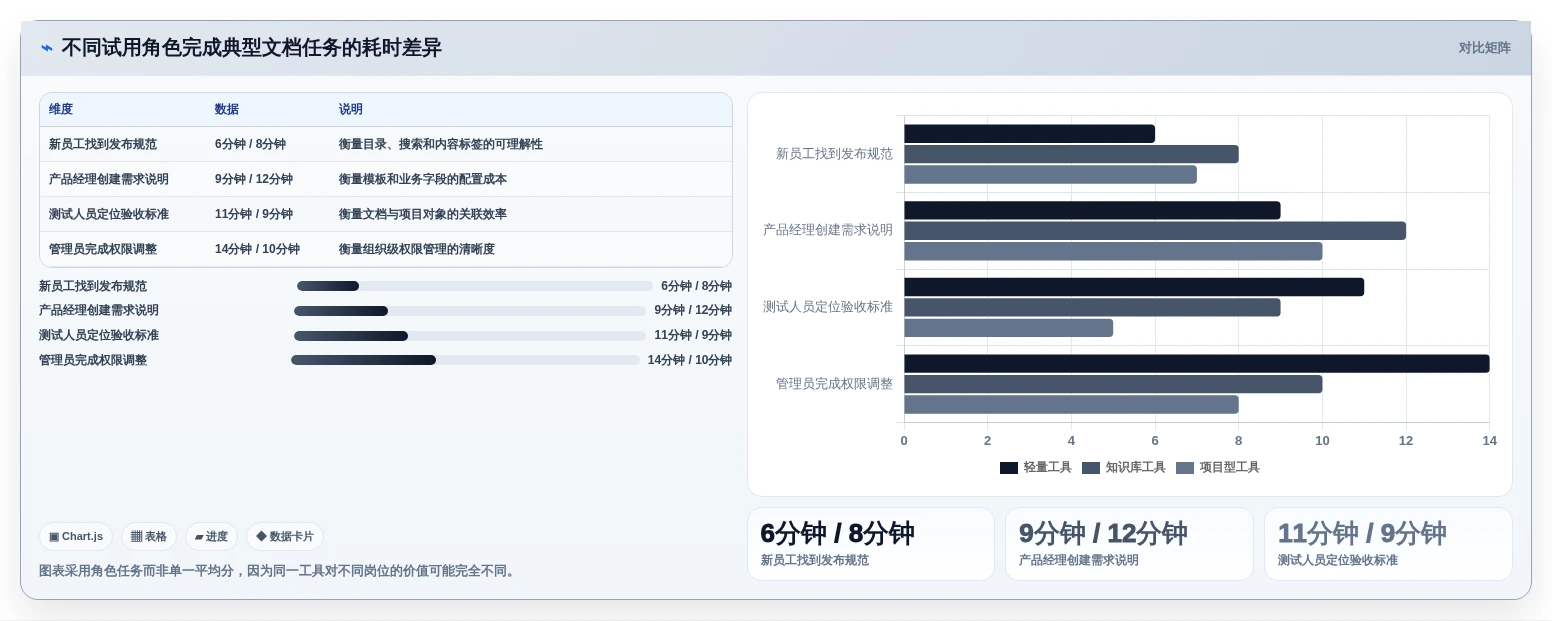Open the 6分钟 / 8分钟 data card
The width and height of the screenshot is (1552, 621).
(x=871, y=544)
